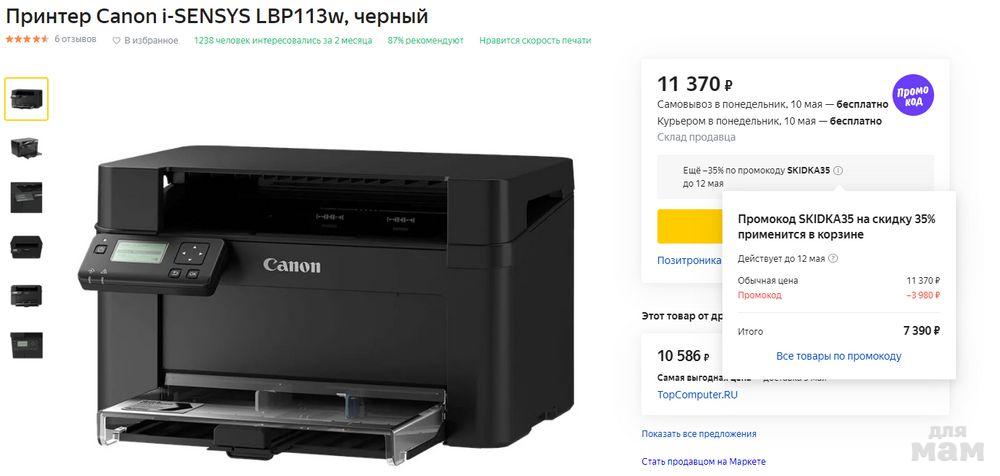Click the yellow add to cart button
1000x476 pixels.
pos(690,226)
